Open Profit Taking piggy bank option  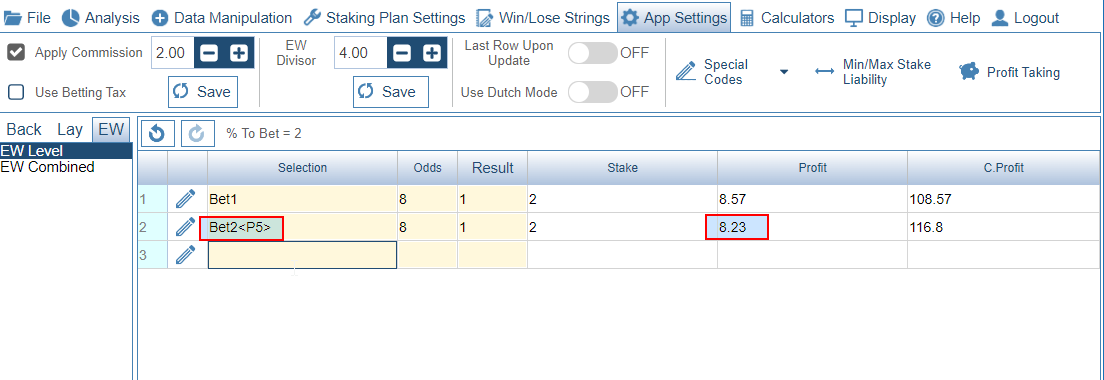pos(1009,72)
